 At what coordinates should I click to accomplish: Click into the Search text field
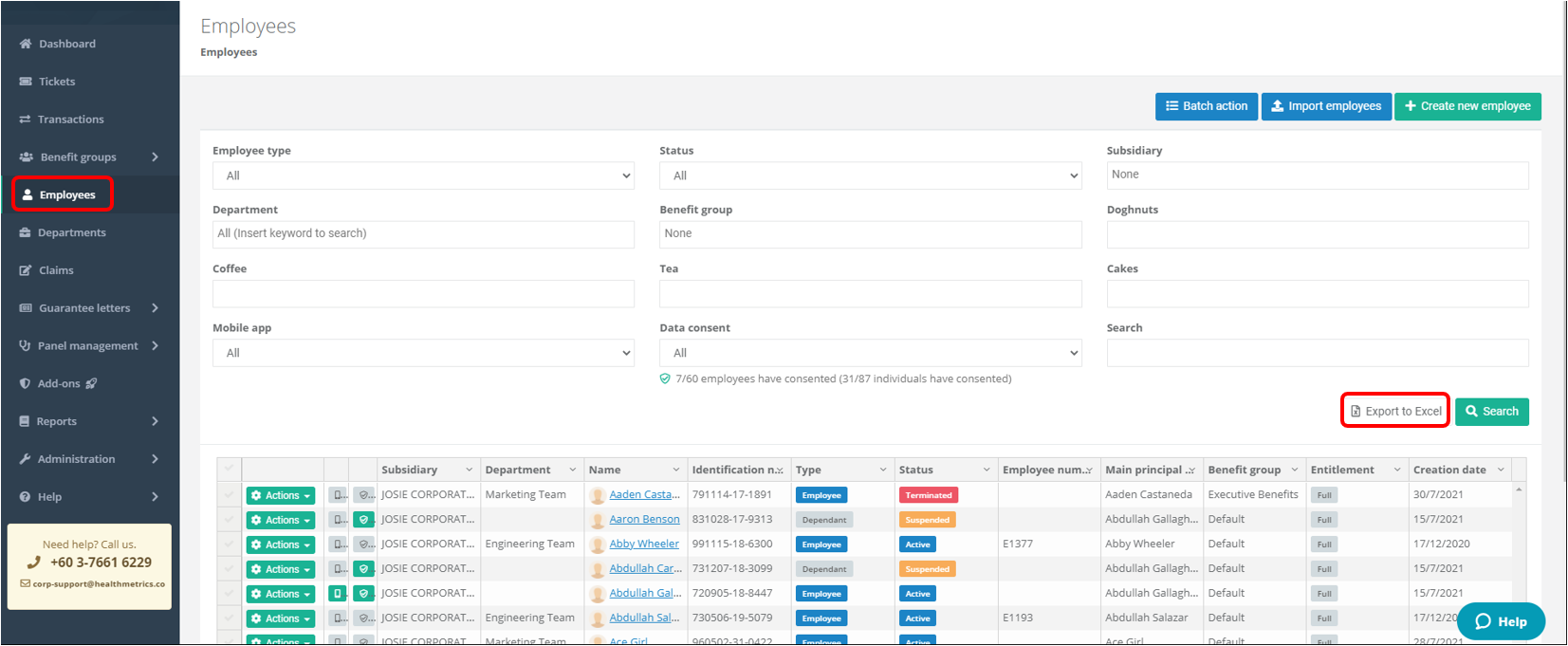[1317, 353]
